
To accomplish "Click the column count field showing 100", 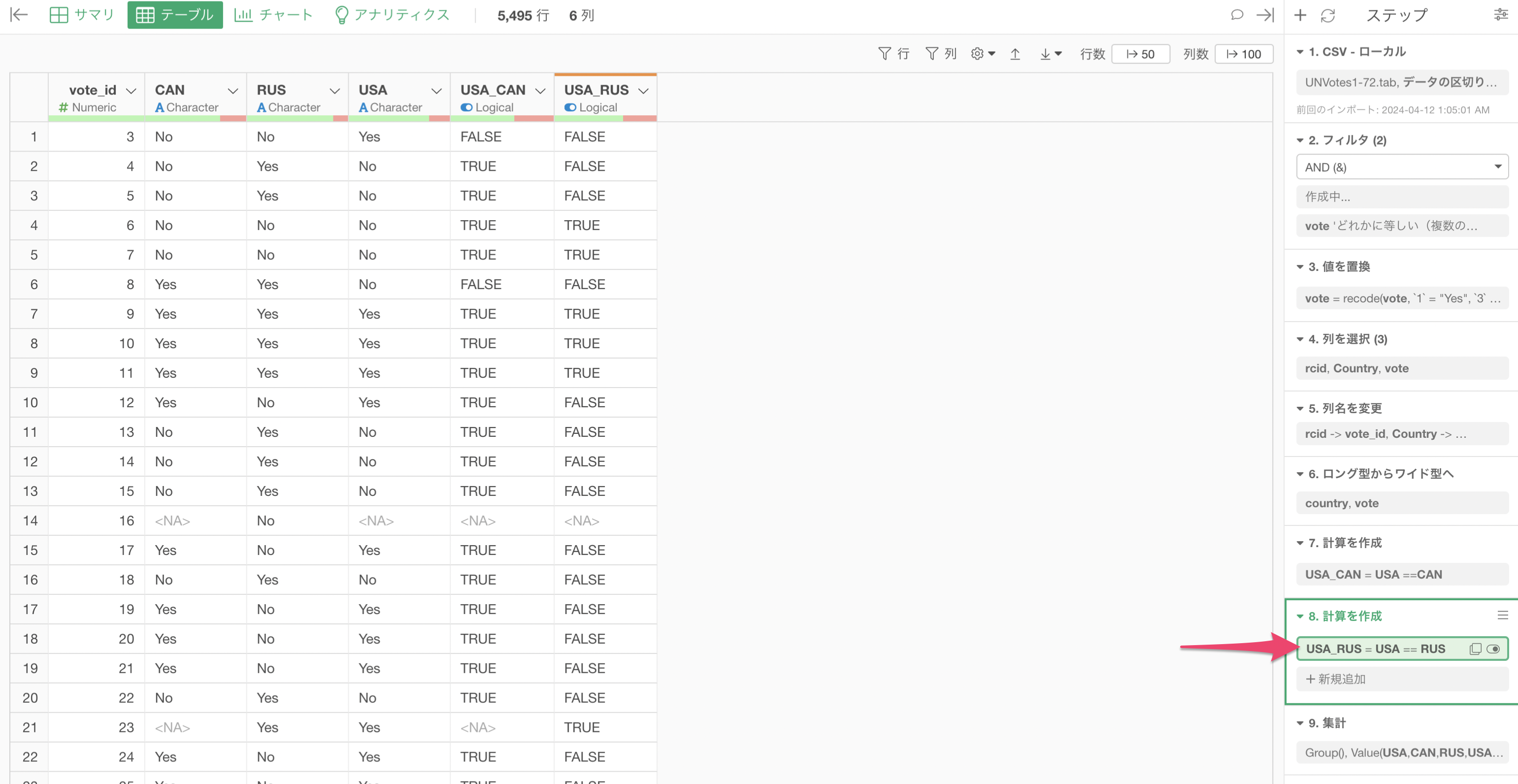I will [x=1244, y=54].
